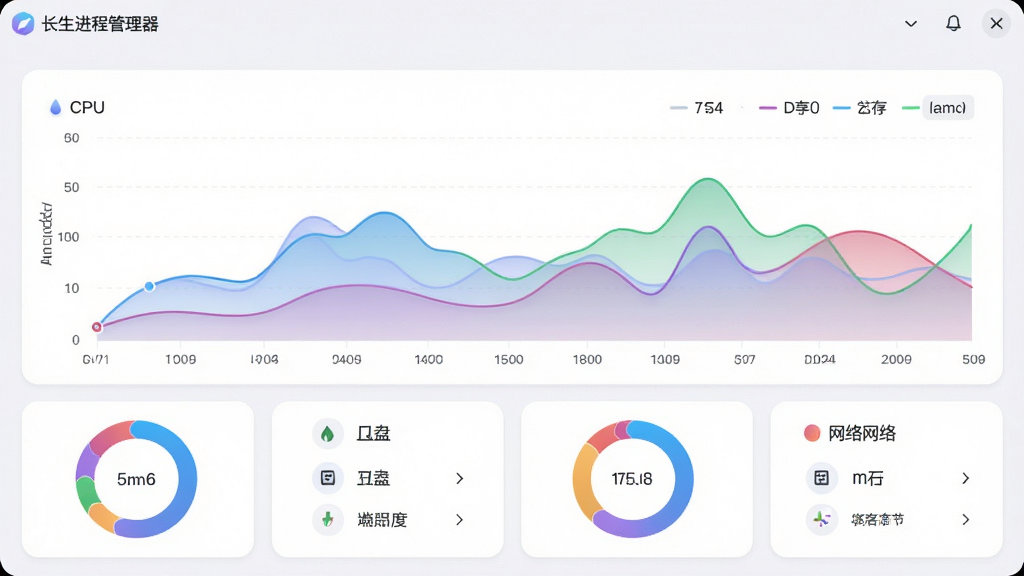Click the square icon beside 丑盘
The width and height of the screenshot is (1024, 576).
pyautogui.click(x=328, y=478)
